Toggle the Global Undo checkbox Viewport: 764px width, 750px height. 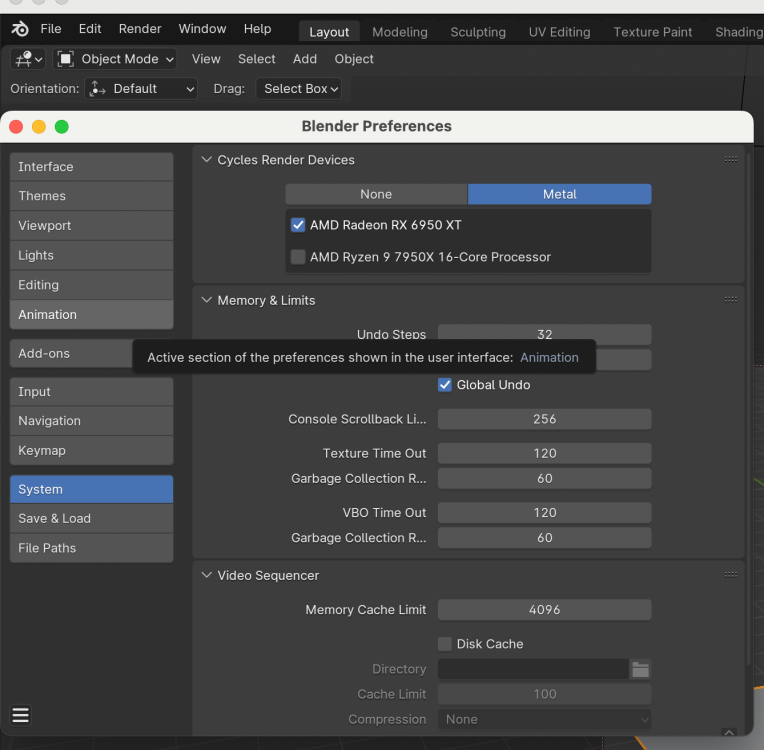444,385
